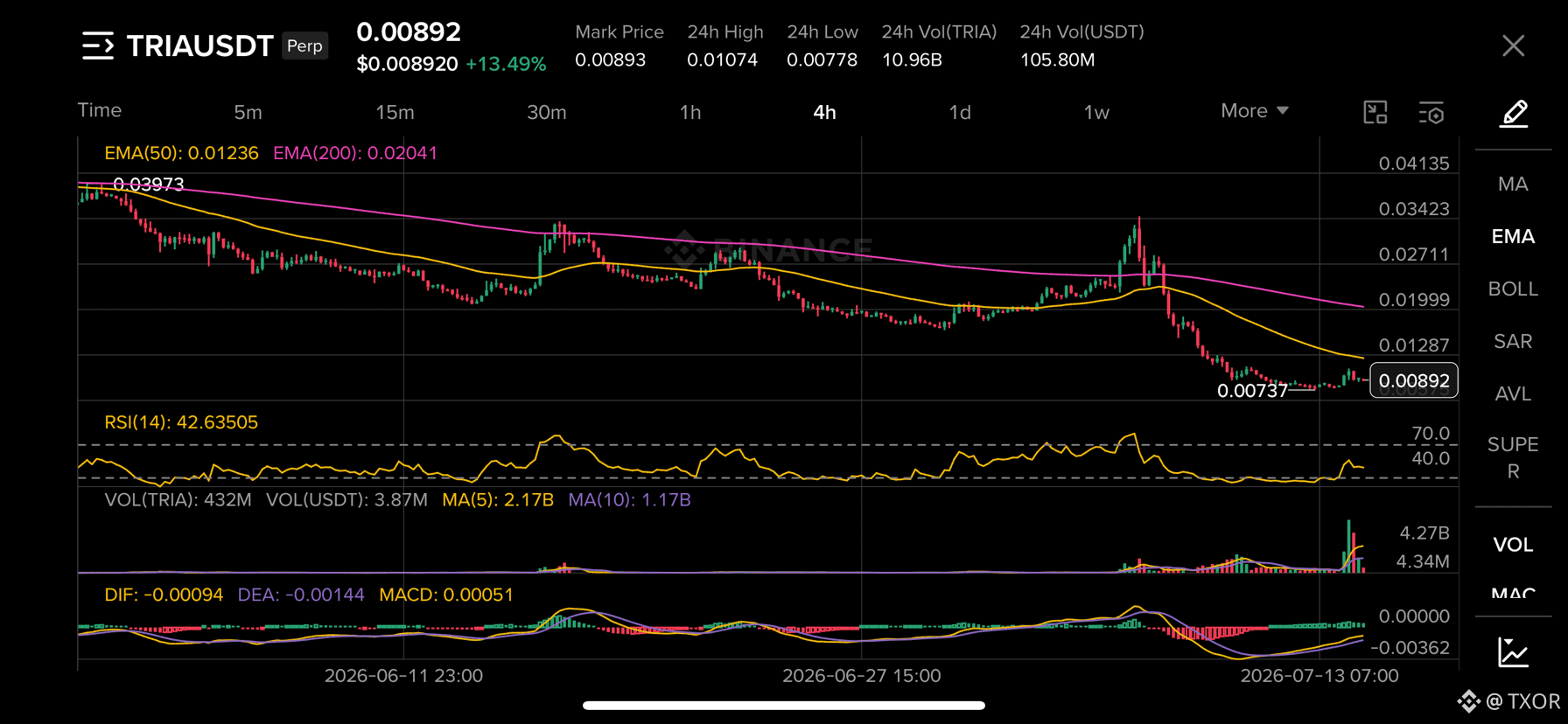Select the 5m timeframe
The image size is (1568, 724).
pos(248,112)
